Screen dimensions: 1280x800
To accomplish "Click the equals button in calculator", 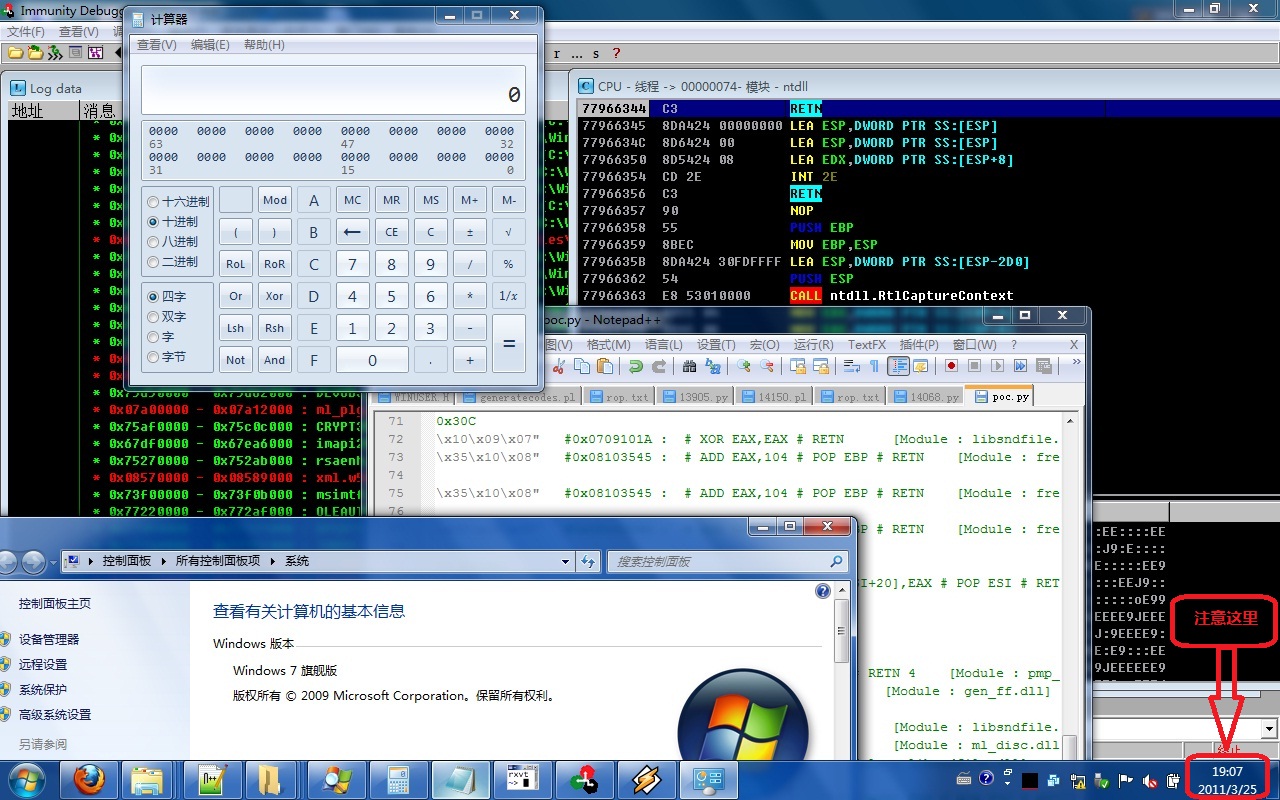I will click(509, 344).
